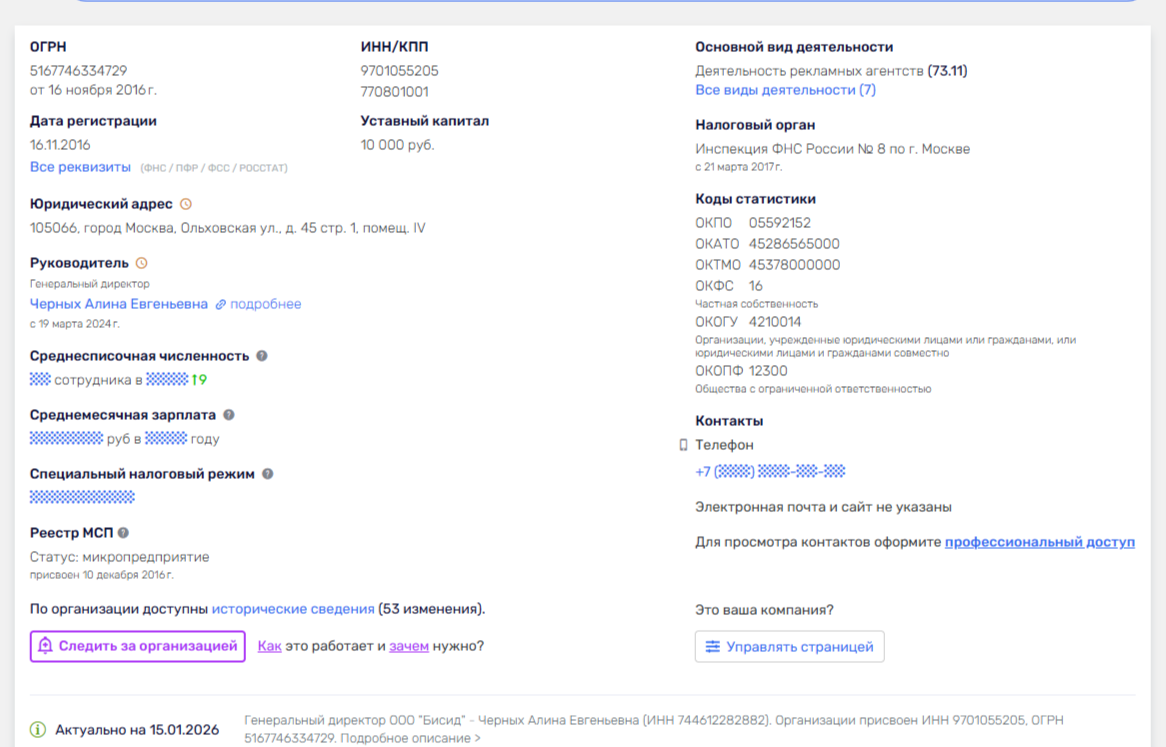
Task: Select ОКАТО code 45286565000
Action: tap(794, 244)
